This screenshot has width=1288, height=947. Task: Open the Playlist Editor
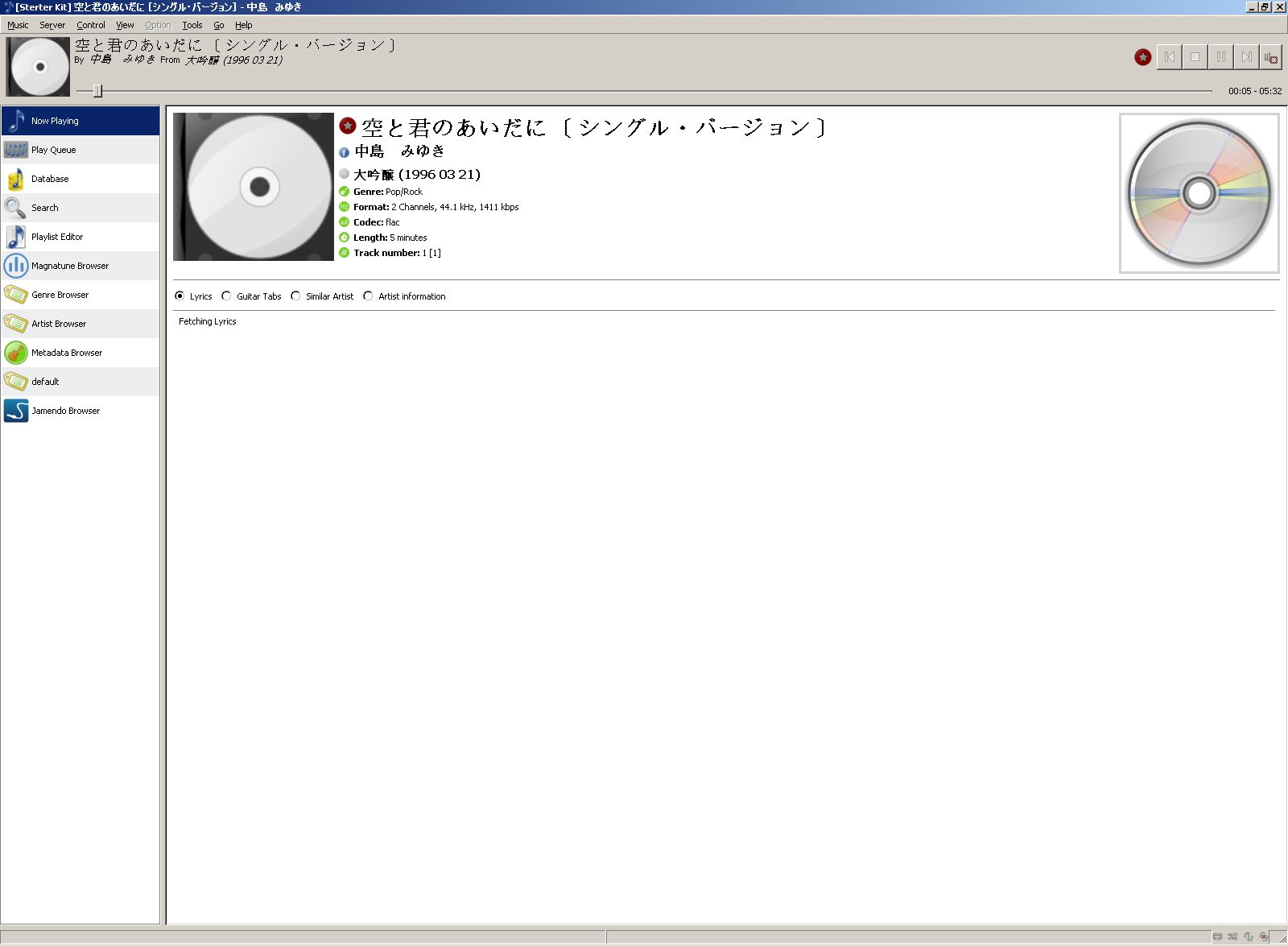80,237
